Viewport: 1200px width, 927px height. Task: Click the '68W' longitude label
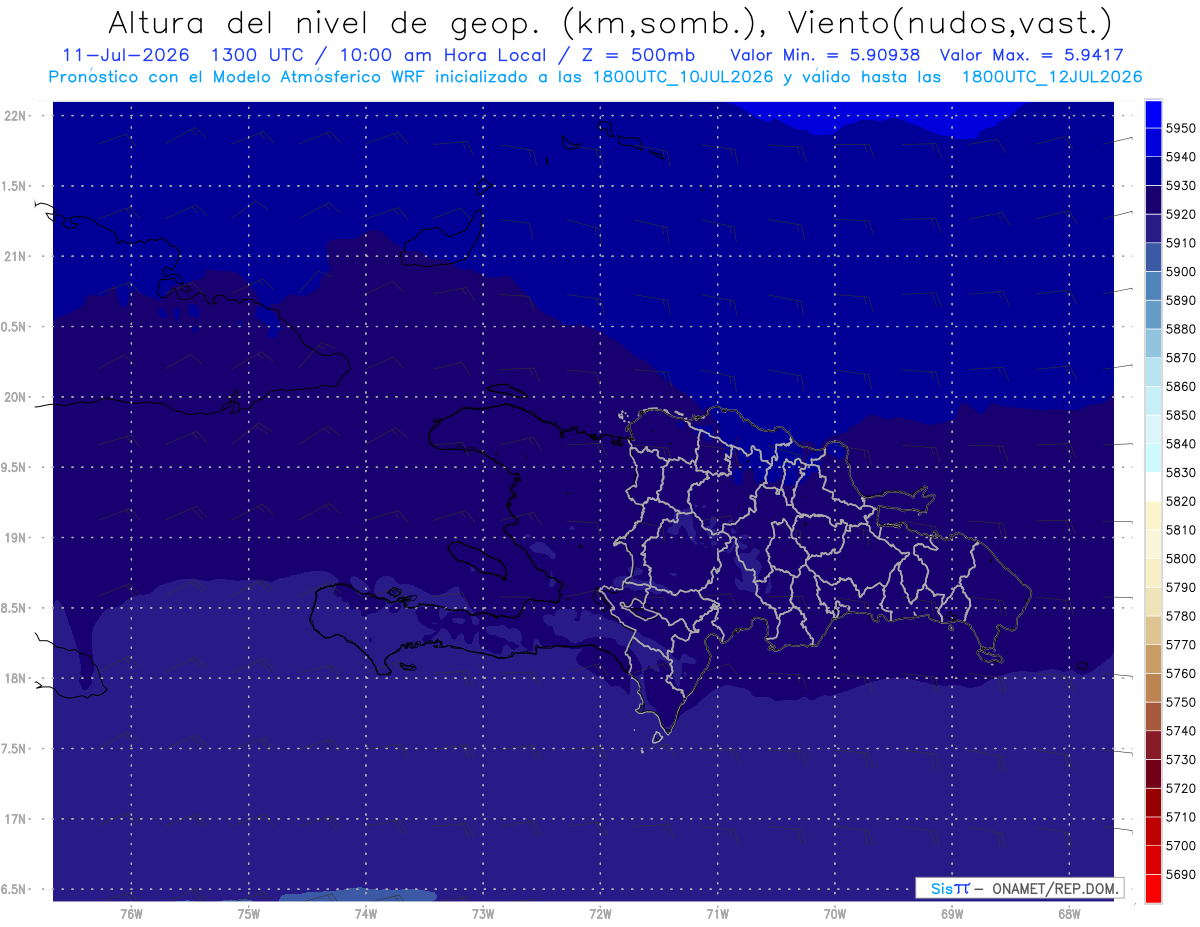click(1069, 914)
